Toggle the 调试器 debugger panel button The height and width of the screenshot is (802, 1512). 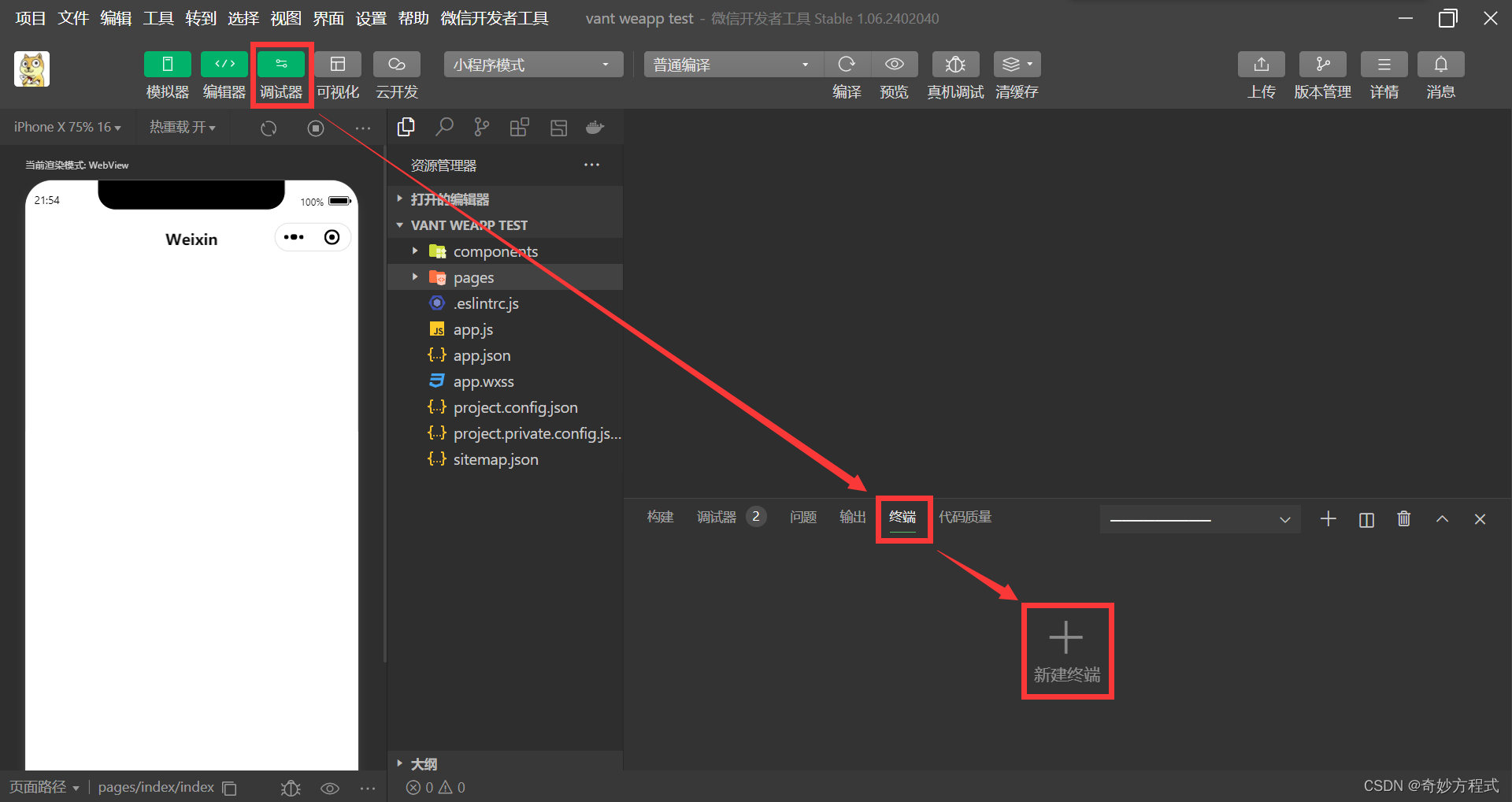coord(281,64)
